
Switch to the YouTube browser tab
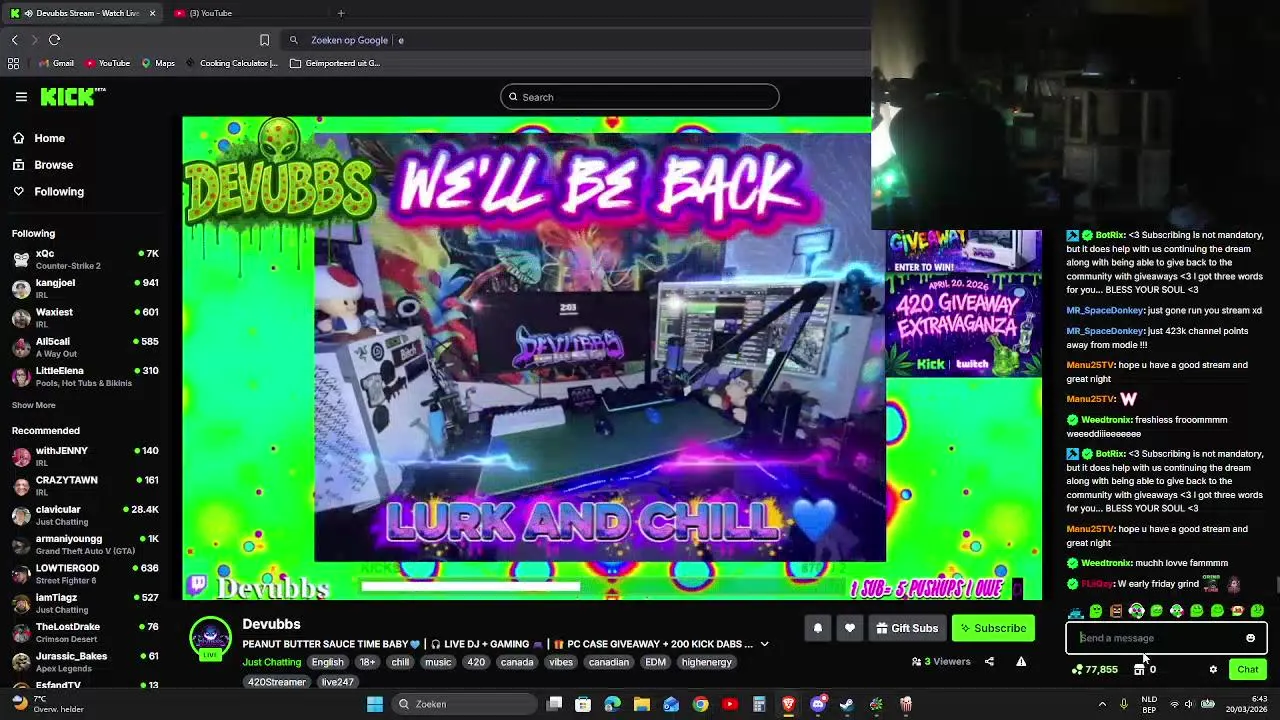tap(245, 13)
